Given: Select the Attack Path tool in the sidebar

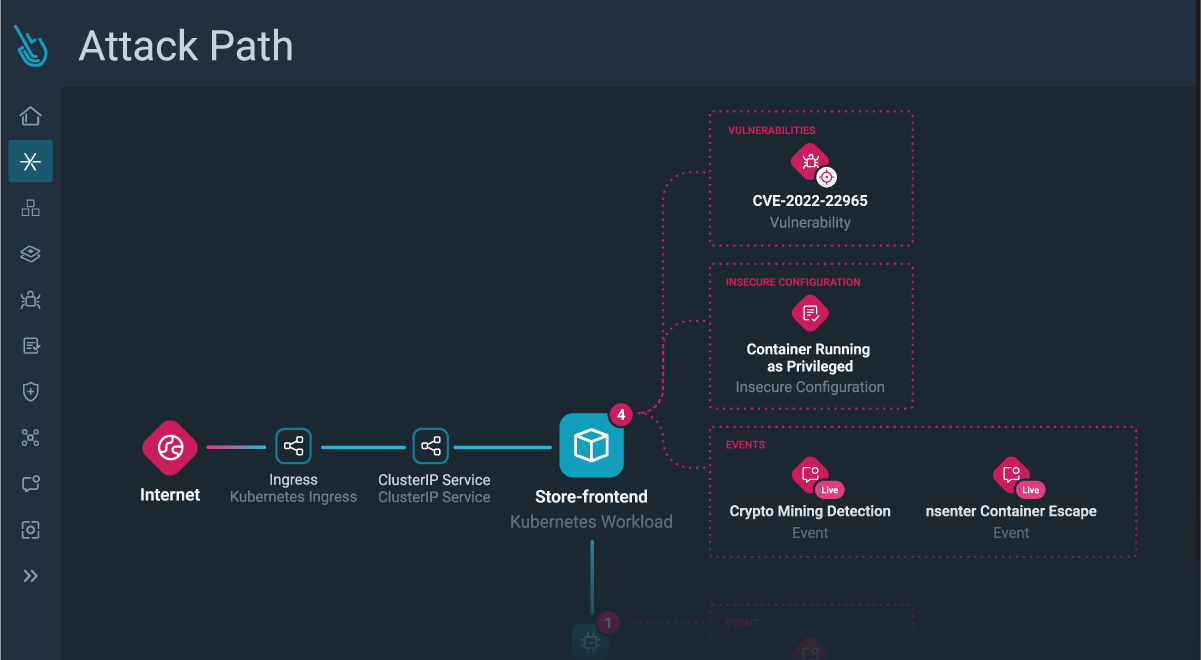Looking at the screenshot, I should pyautogui.click(x=30, y=161).
